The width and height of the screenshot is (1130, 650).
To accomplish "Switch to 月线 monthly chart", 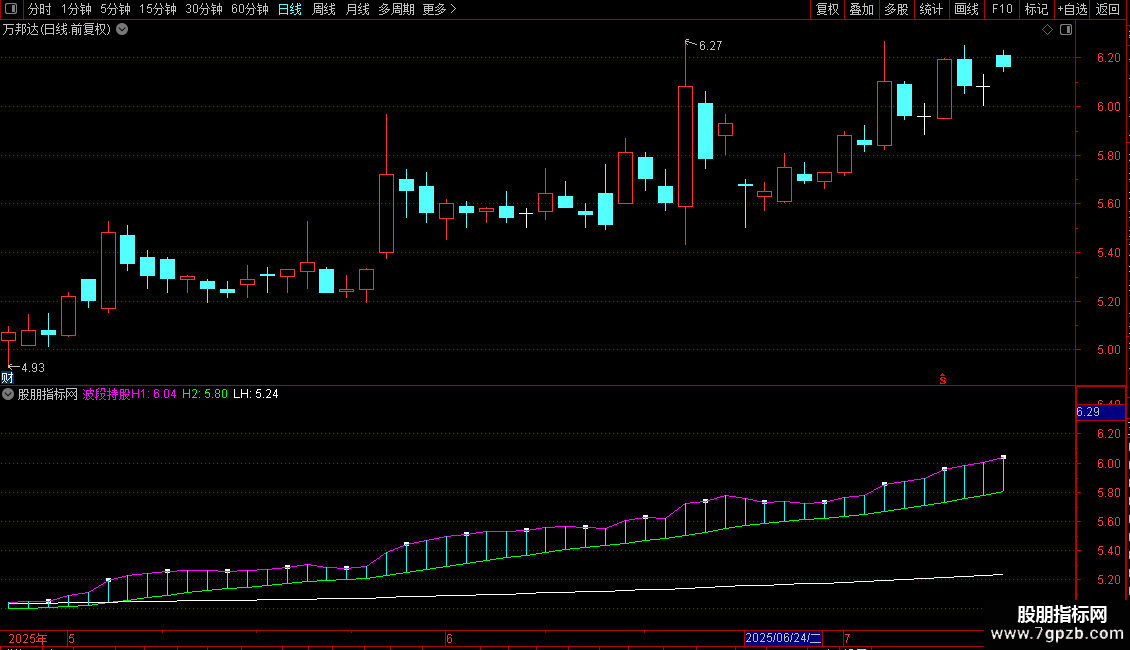I will click(357, 9).
